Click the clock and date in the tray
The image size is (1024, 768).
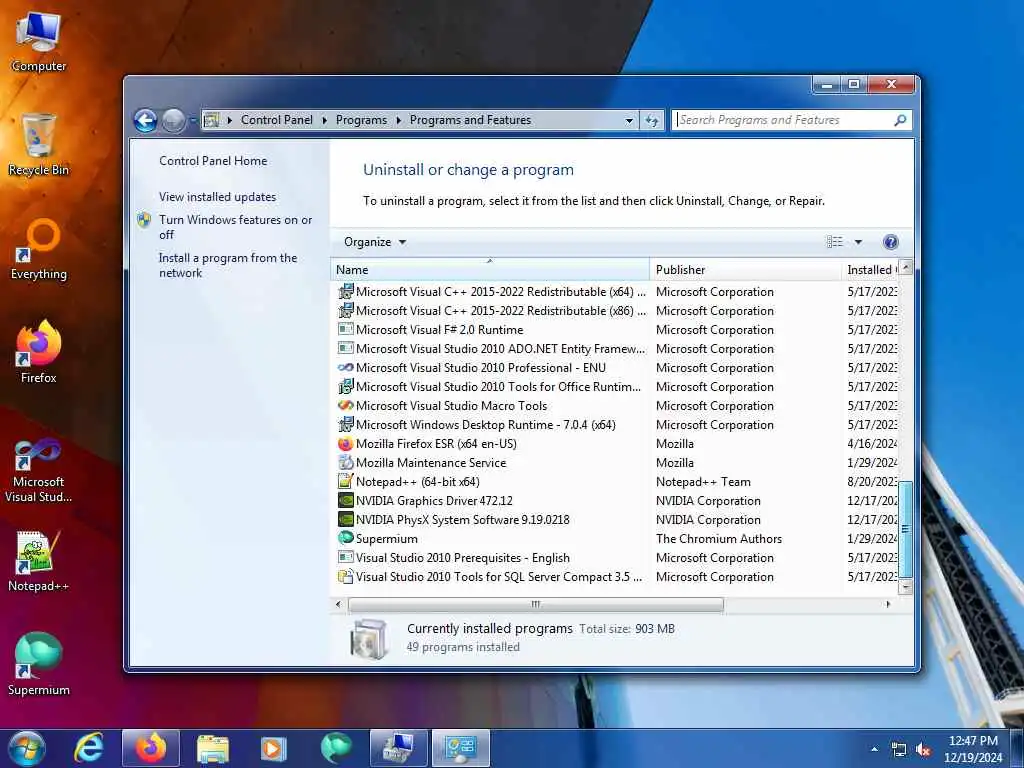click(x=973, y=749)
